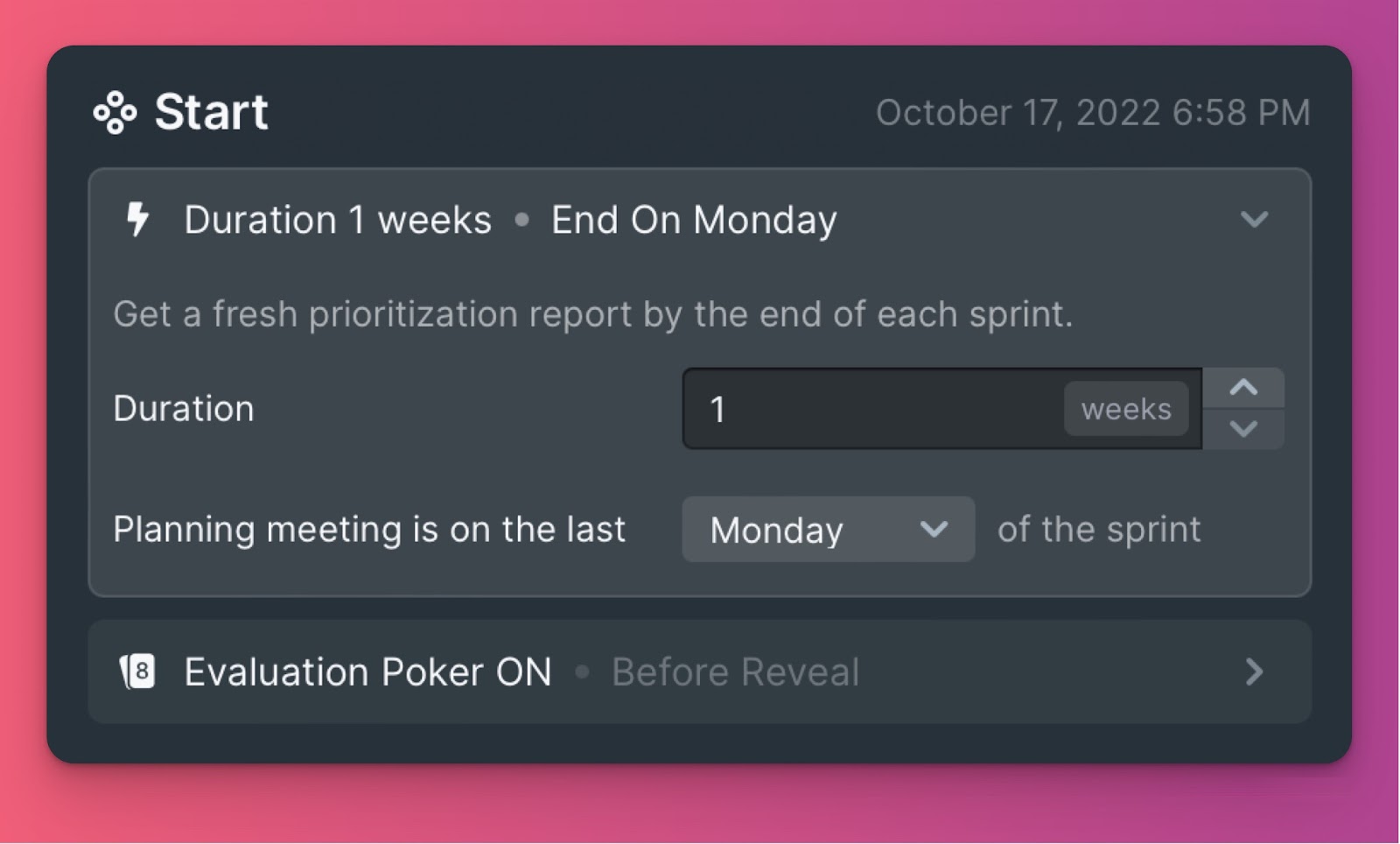The width and height of the screenshot is (1400, 844).
Task: Open the Monday day dropdown
Action: [x=827, y=530]
